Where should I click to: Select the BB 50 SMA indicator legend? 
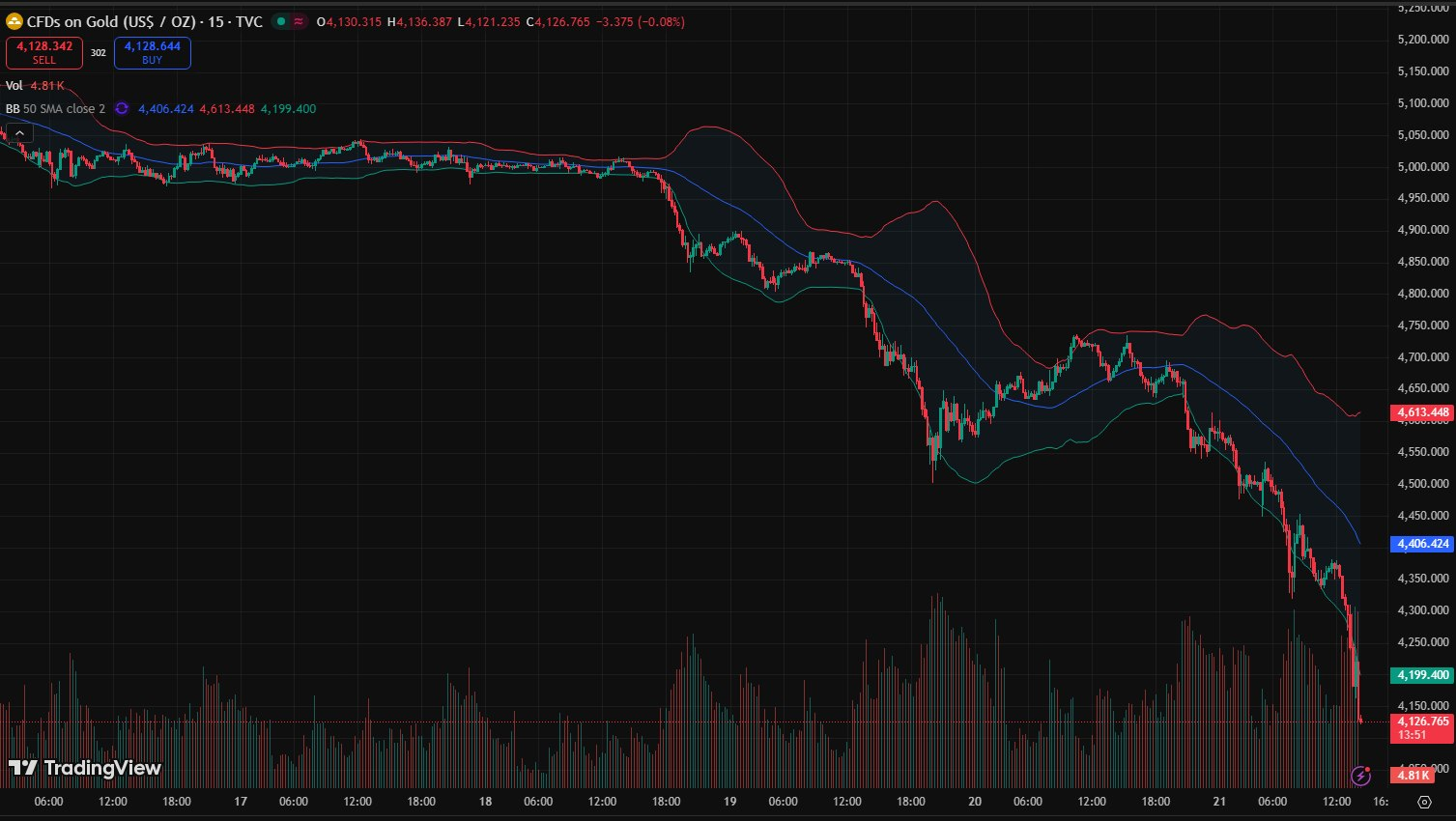(x=55, y=109)
